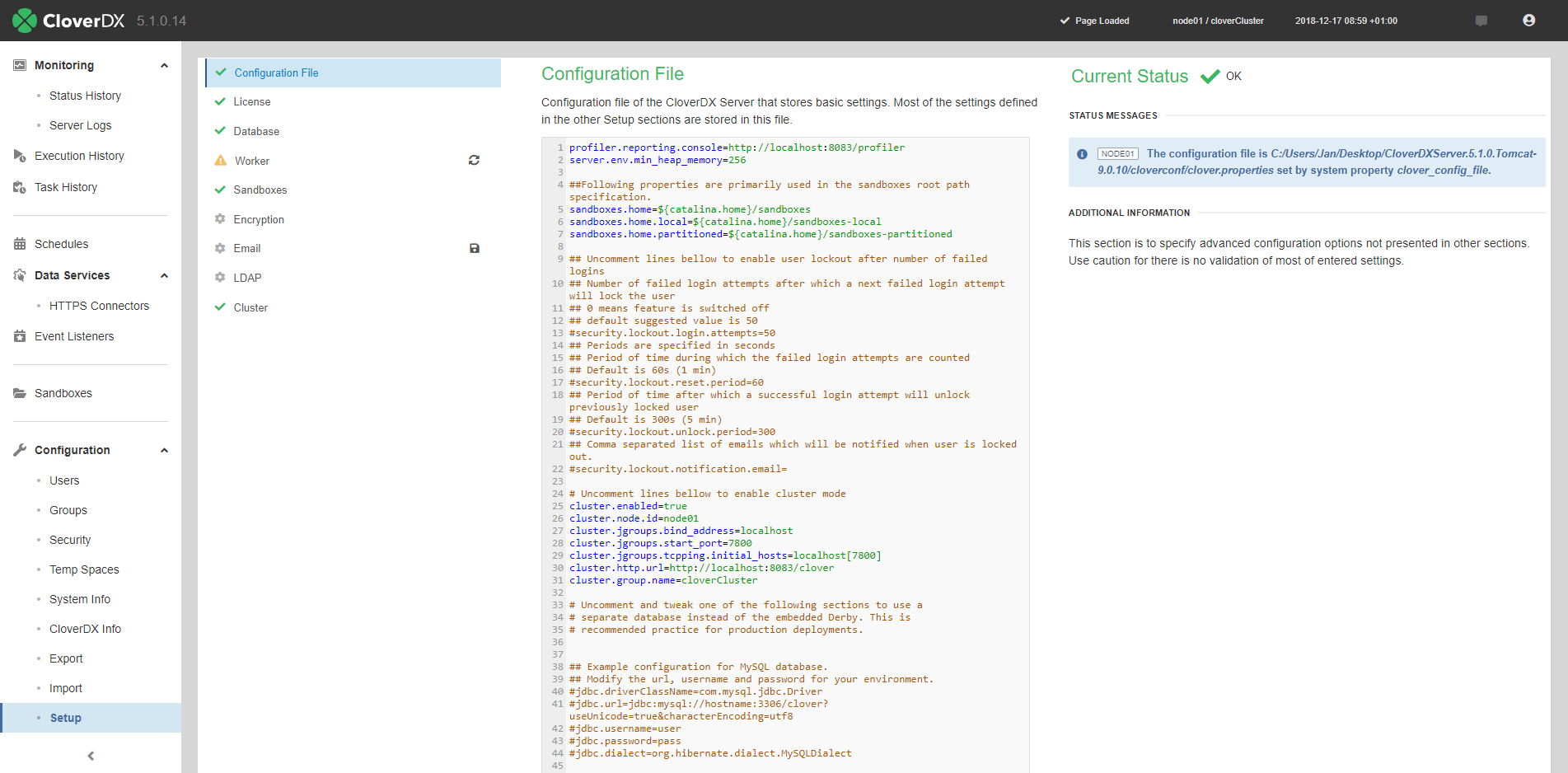
Task: Click into the configuration file editor
Action: 785,455
